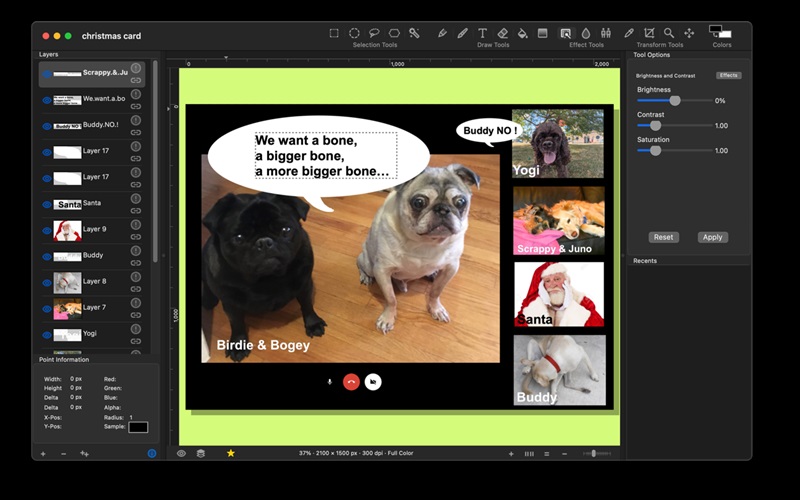The image size is (800, 500).
Task: Select the Eraser tool
Action: click(503, 33)
